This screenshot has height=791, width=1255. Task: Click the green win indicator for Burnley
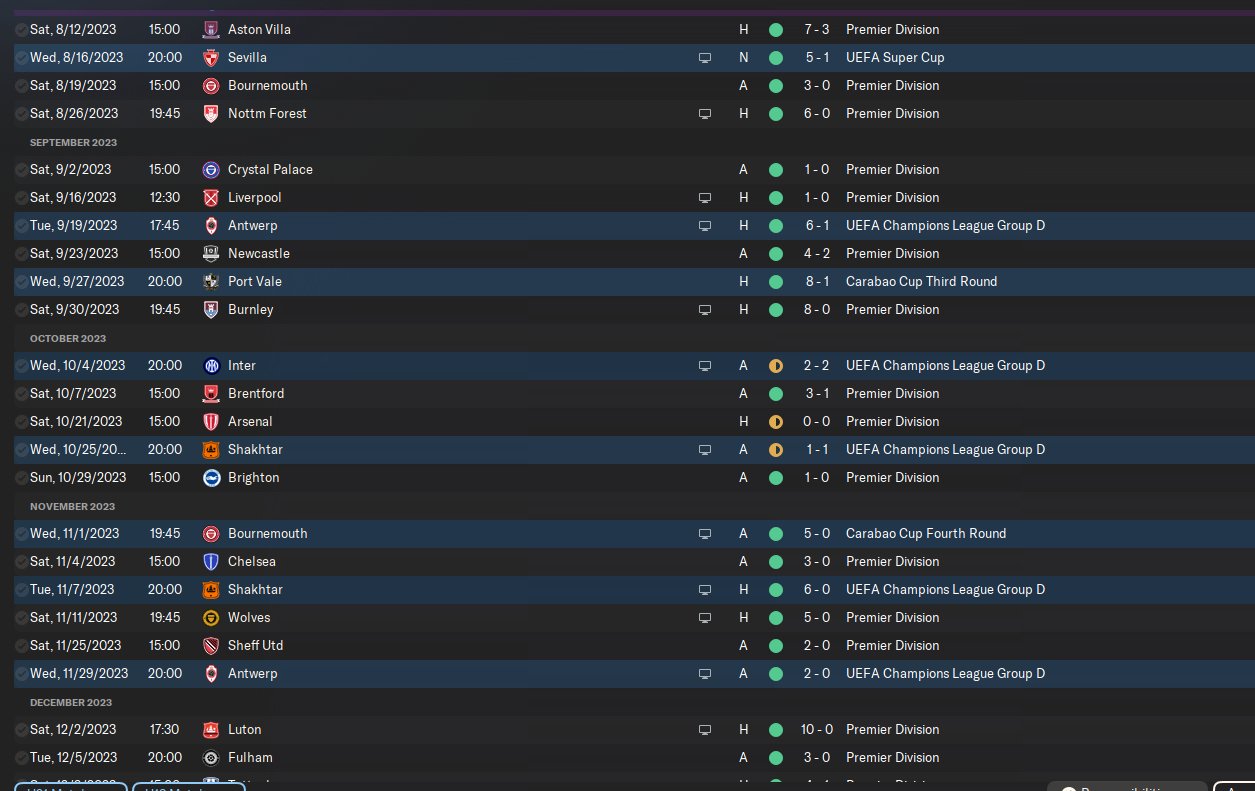tap(776, 310)
